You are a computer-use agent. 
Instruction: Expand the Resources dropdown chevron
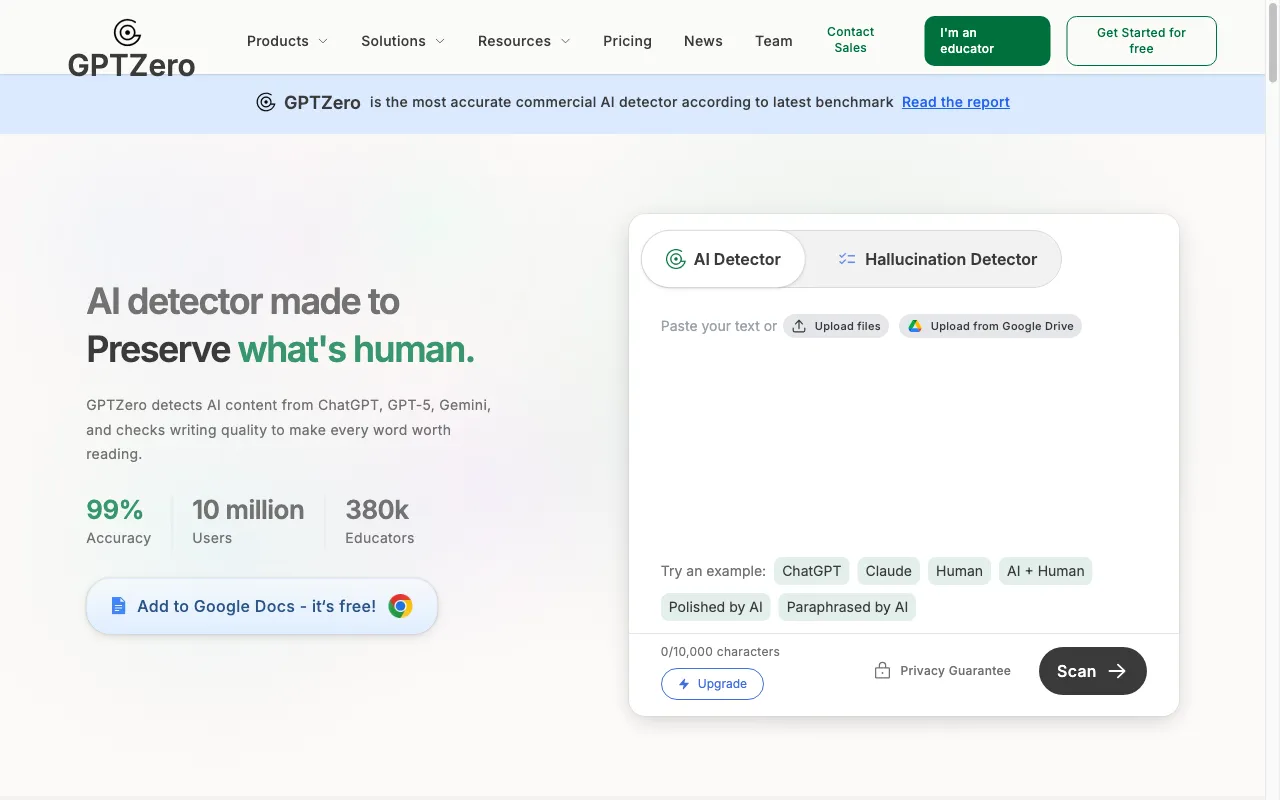point(565,41)
